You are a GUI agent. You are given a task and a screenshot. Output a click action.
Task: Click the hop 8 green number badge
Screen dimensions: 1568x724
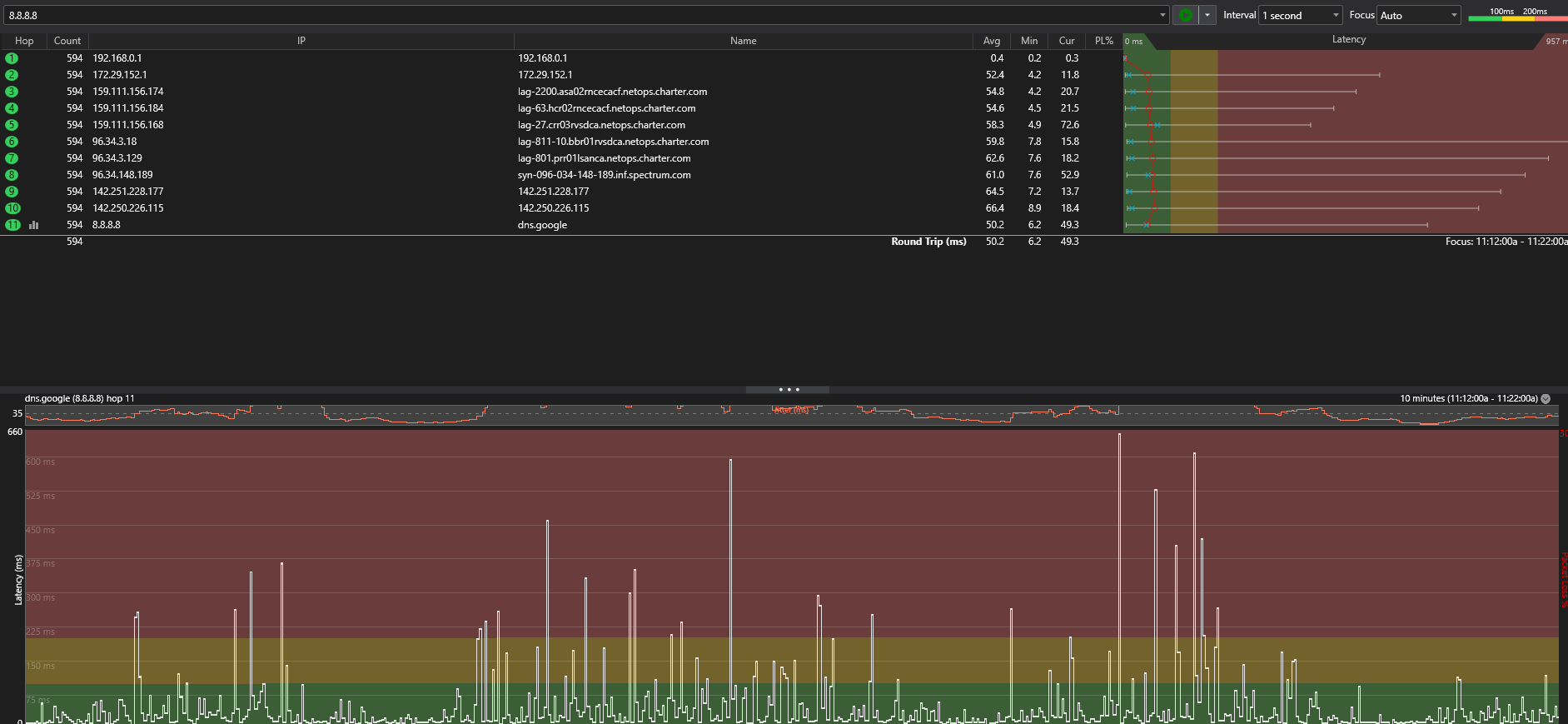click(x=12, y=175)
